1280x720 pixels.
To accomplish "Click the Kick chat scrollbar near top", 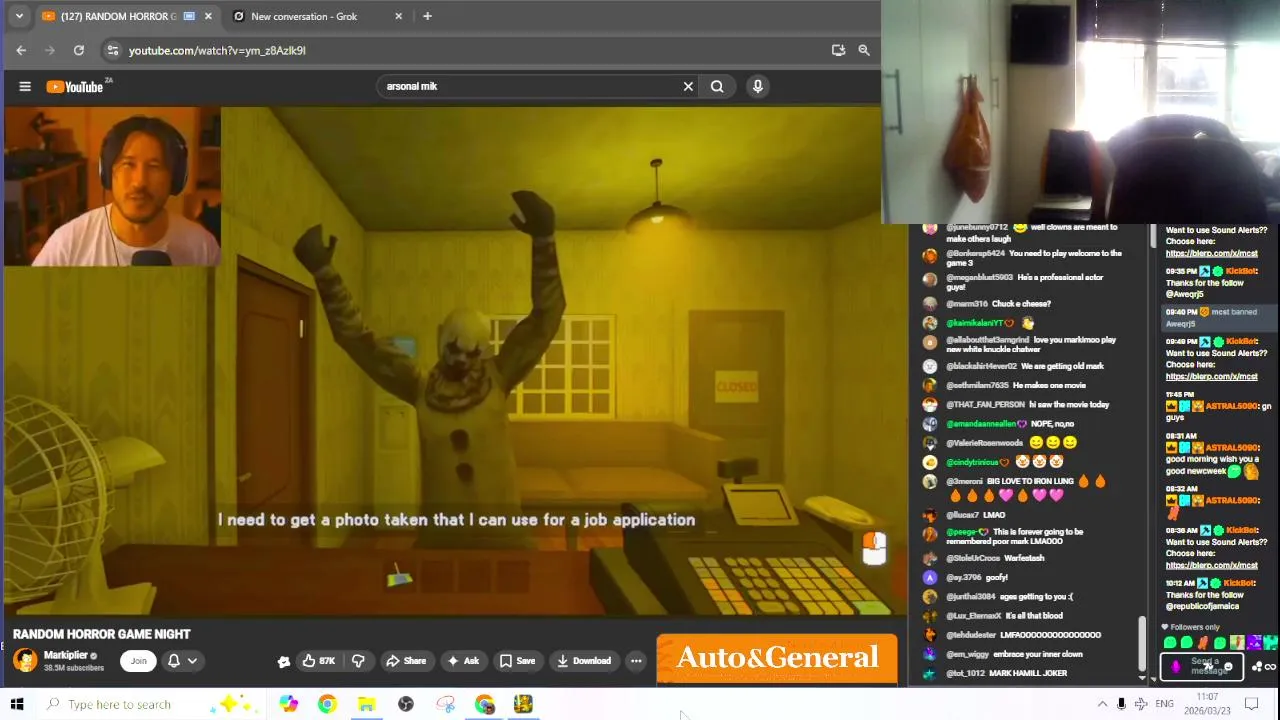I will (1153, 236).
